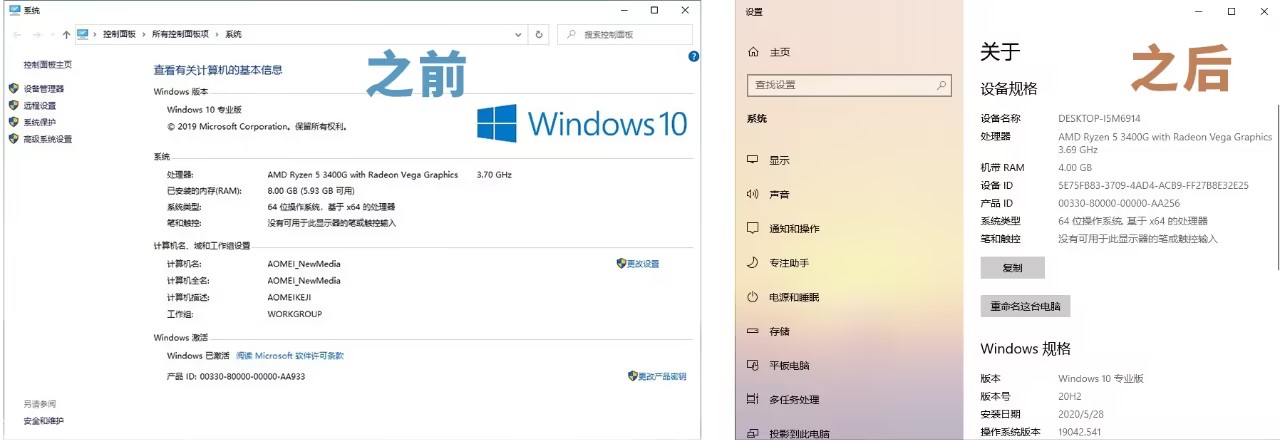Click the computer icon in address bar
Viewport: 1280px width, 440px height.
tap(83, 34)
